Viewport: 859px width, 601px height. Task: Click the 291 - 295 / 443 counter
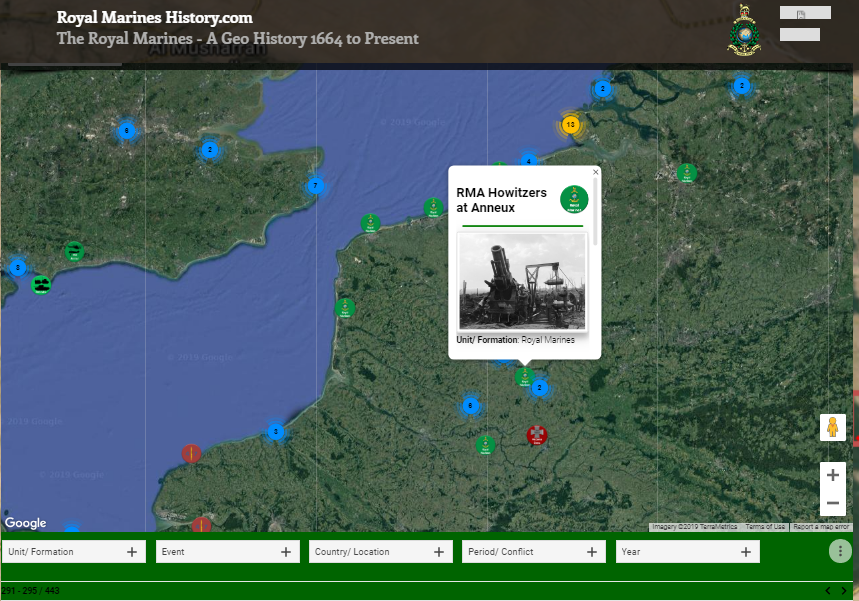30,591
